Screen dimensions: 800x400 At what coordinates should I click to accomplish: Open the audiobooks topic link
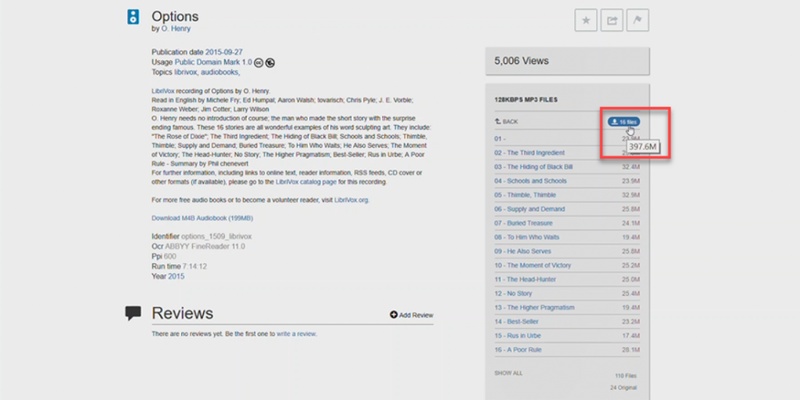click(220, 72)
